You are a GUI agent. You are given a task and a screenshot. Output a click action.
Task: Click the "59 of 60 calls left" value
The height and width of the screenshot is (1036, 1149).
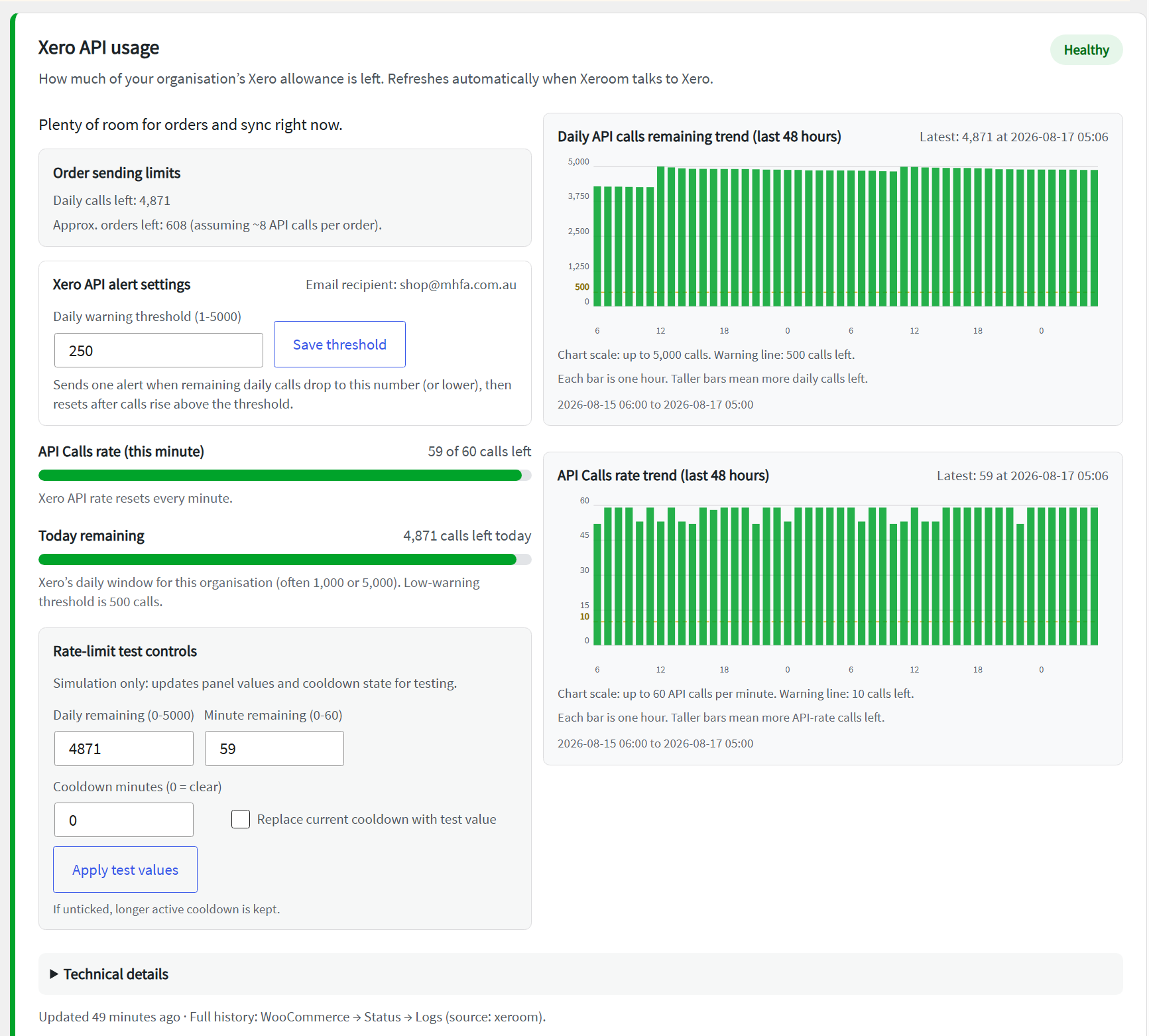pos(479,452)
